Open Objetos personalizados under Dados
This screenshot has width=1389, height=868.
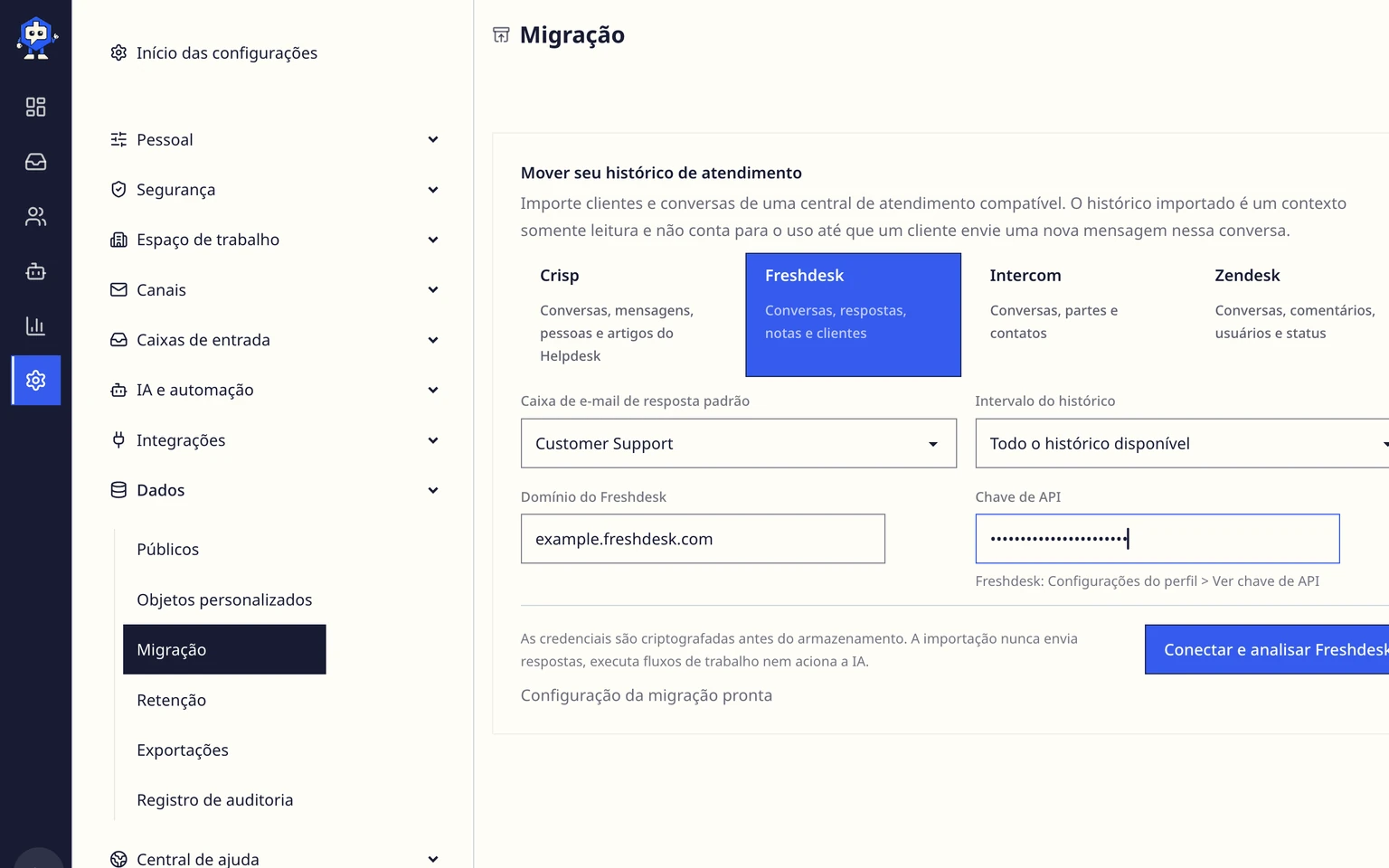(x=224, y=599)
